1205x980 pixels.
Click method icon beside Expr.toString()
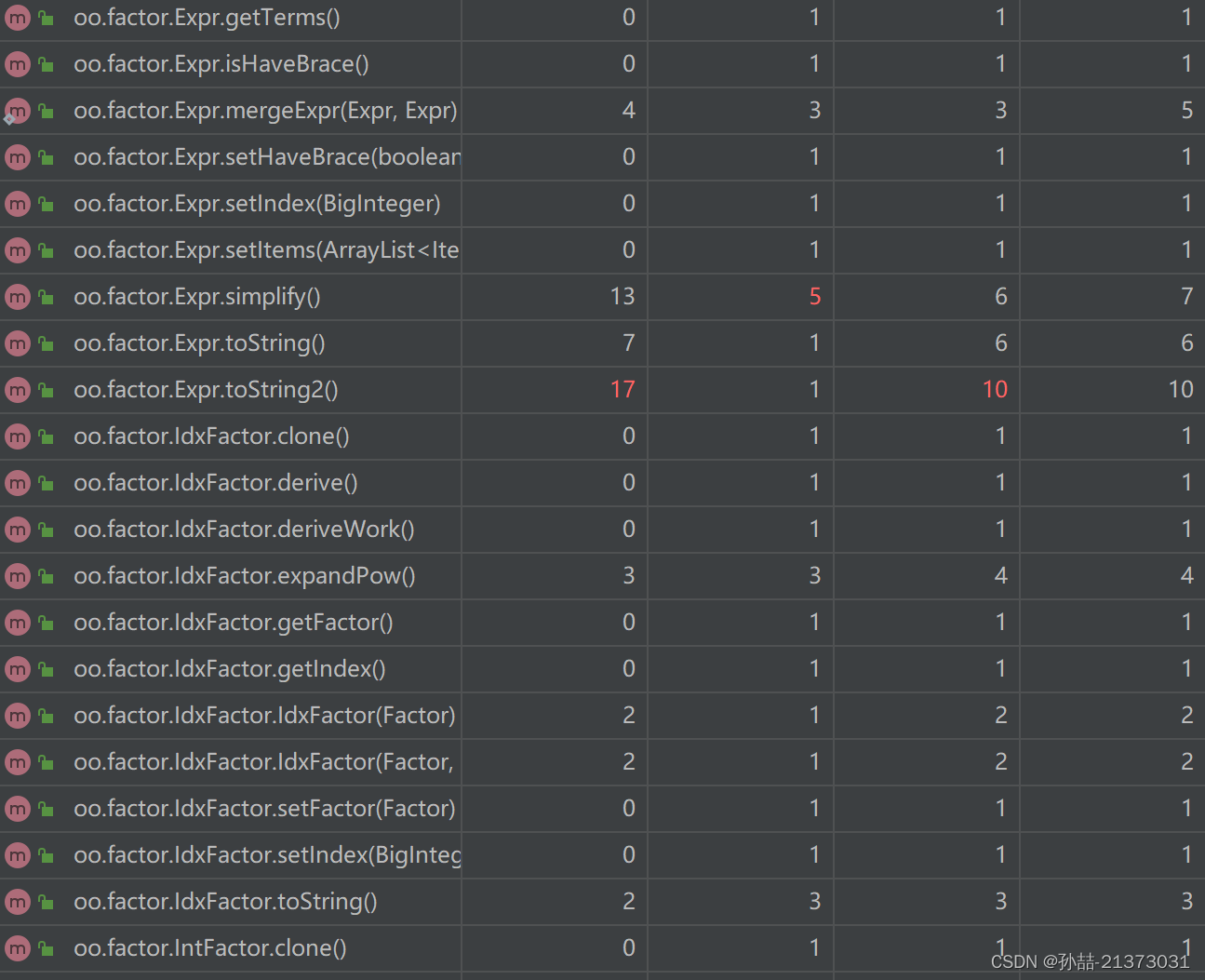point(18,343)
